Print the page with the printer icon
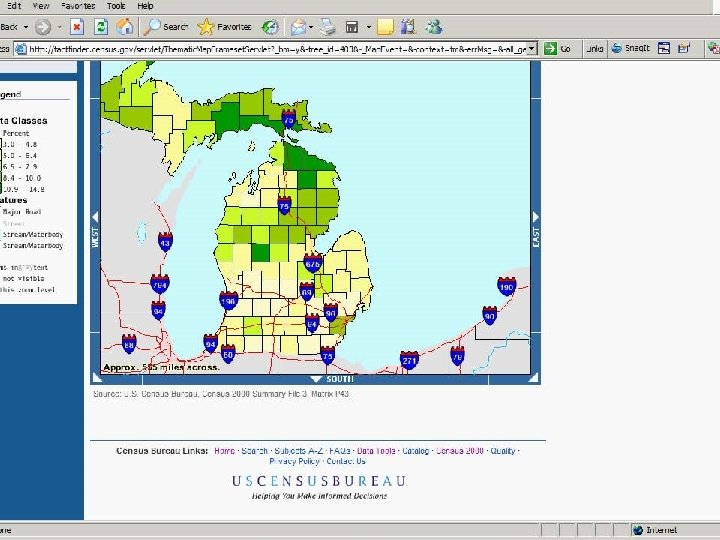 tap(326, 27)
